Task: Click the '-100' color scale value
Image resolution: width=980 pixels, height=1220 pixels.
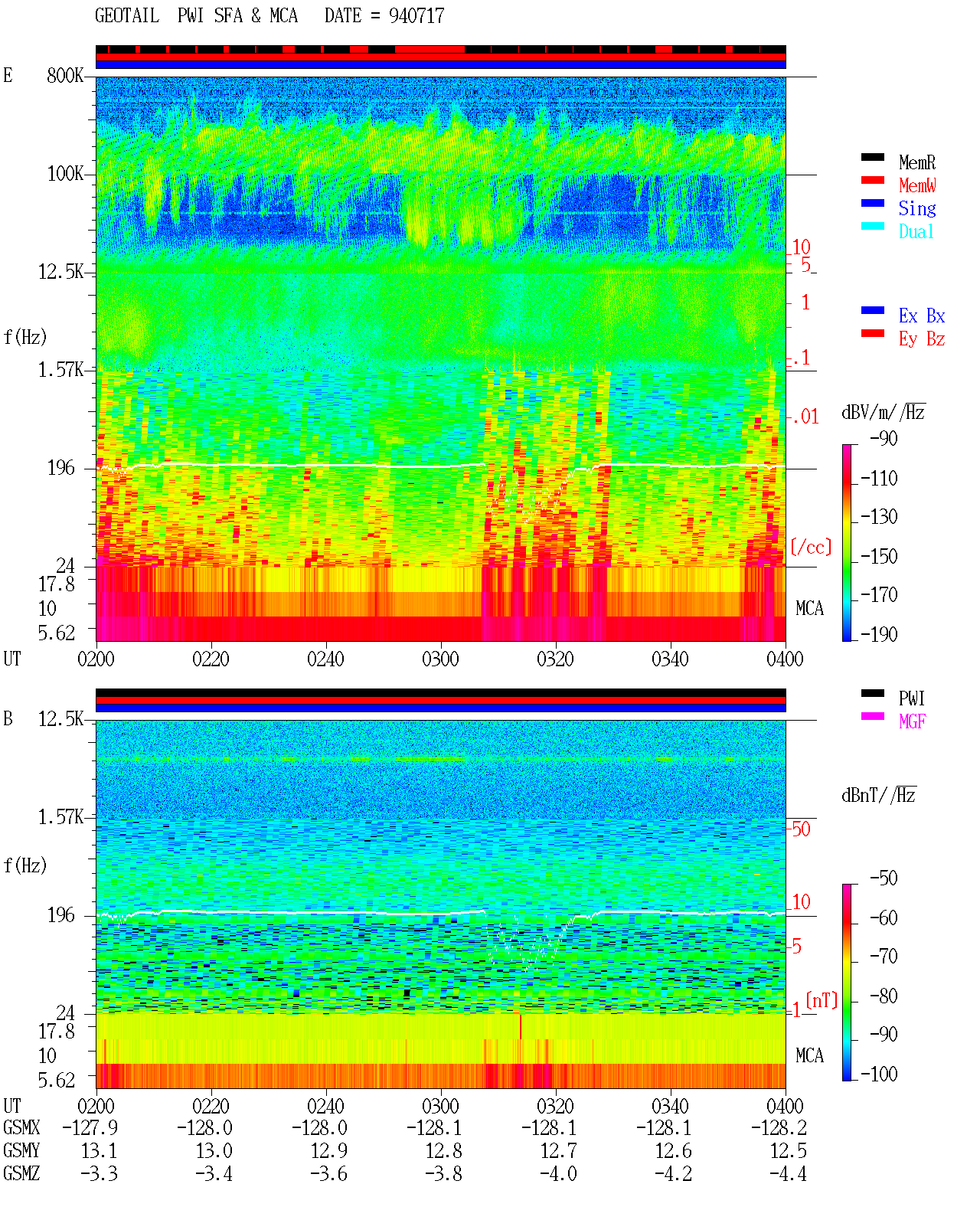Action: [x=879, y=1074]
